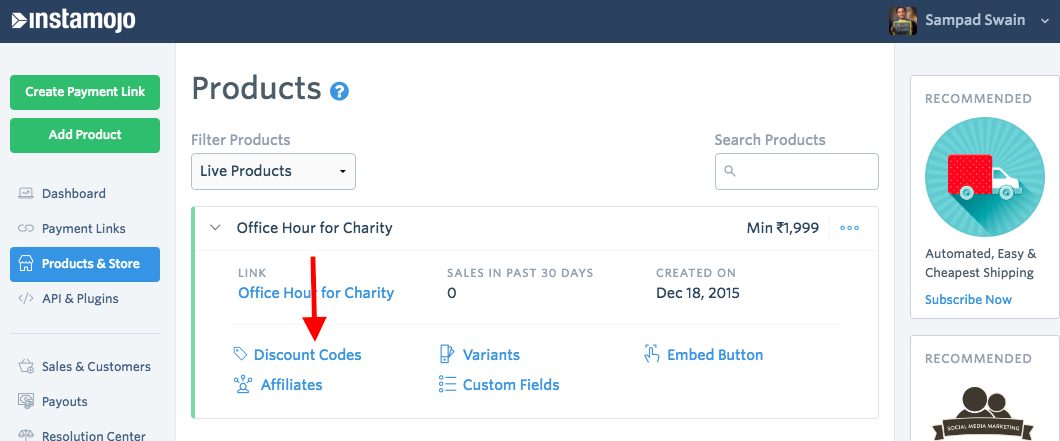
Task: Go to Dashboard in the sidebar
Action: pyautogui.click(x=73, y=193)
